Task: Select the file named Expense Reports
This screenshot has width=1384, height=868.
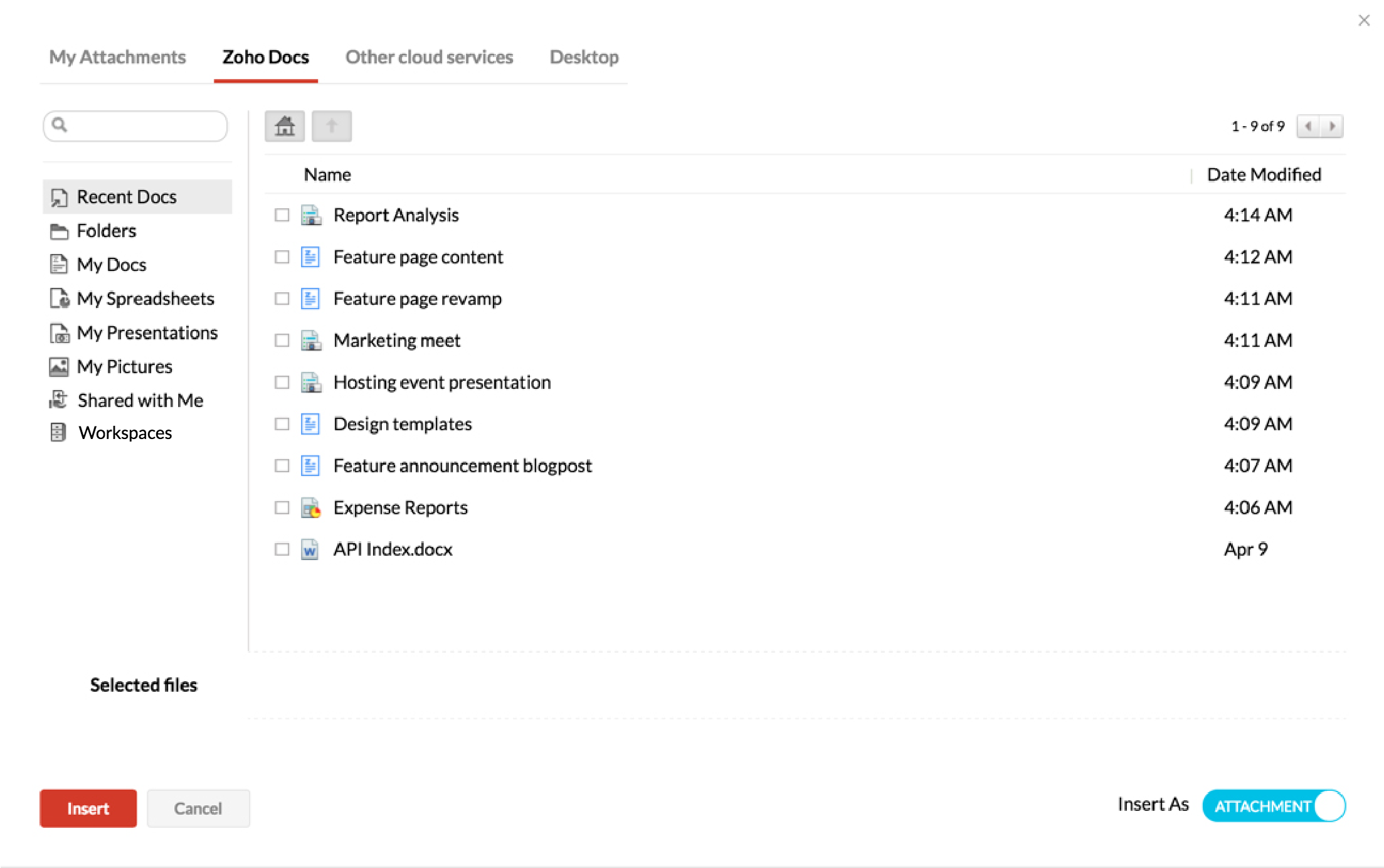Action: pyautogui.click(x=401, y=507)
